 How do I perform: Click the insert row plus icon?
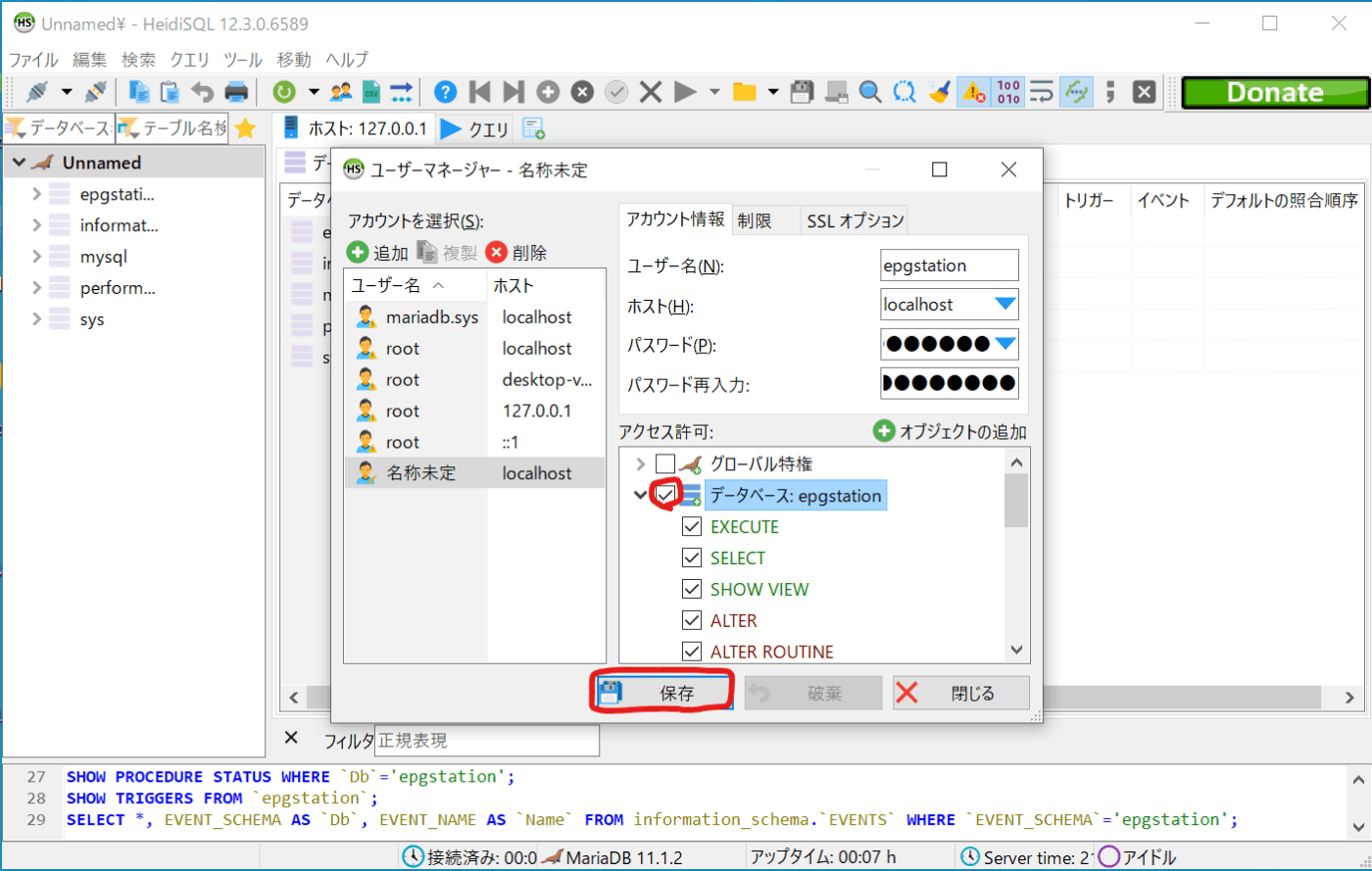(548, 92)
